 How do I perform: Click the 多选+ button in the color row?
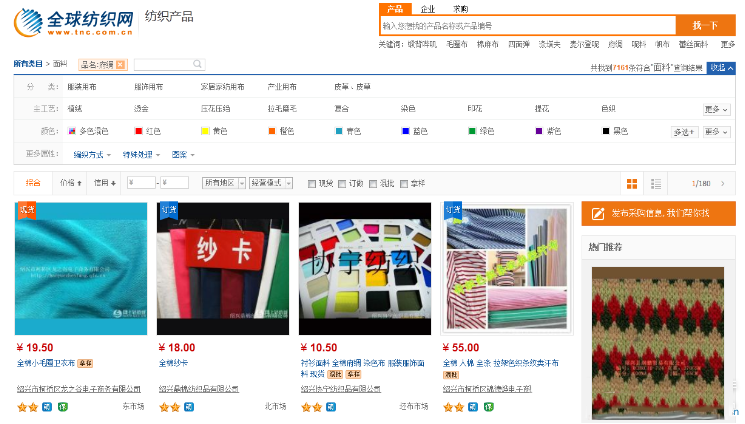tap(684, 132)
